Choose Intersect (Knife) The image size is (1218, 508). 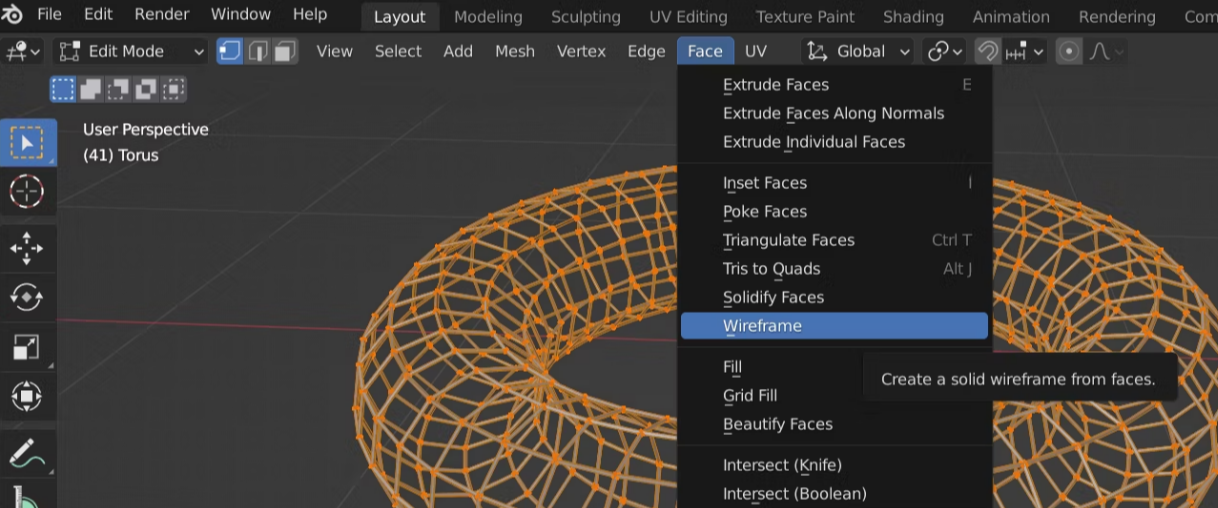(x=834, y=465)
